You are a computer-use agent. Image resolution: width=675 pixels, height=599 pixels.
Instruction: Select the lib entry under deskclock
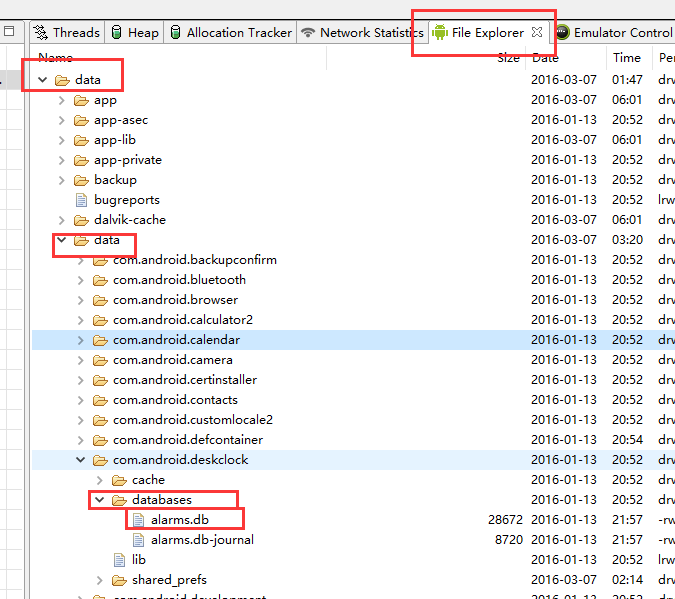coord(139,560)
